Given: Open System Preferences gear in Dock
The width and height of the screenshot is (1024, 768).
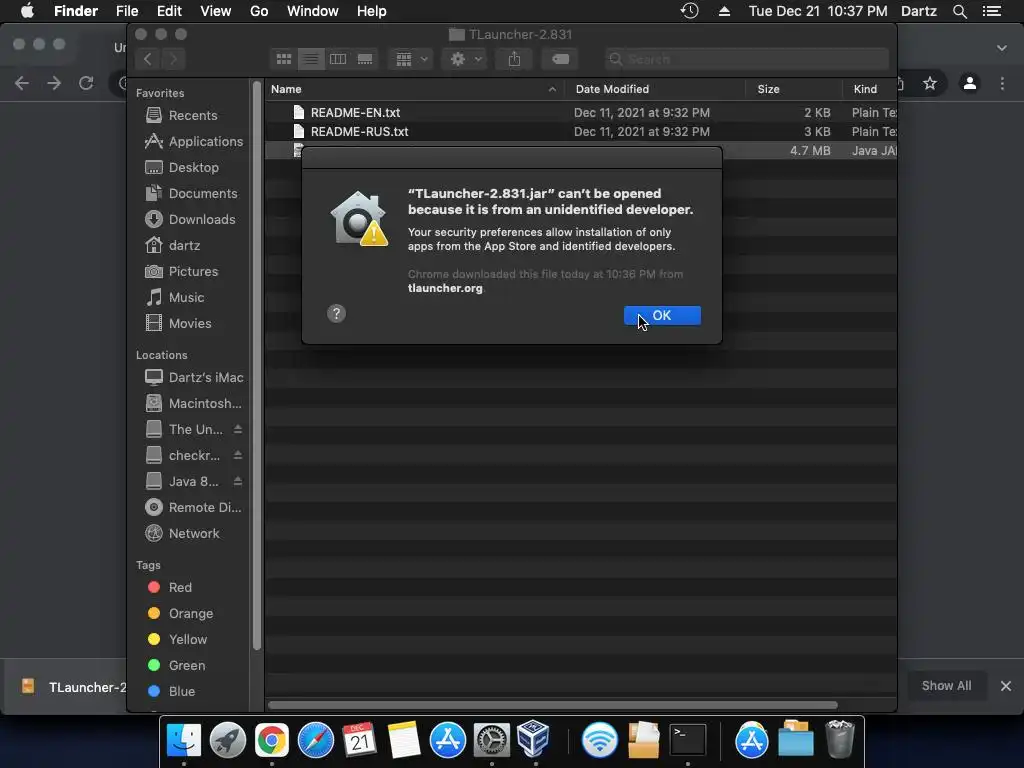Looking at the screenshot, I should tap(491, 740).
